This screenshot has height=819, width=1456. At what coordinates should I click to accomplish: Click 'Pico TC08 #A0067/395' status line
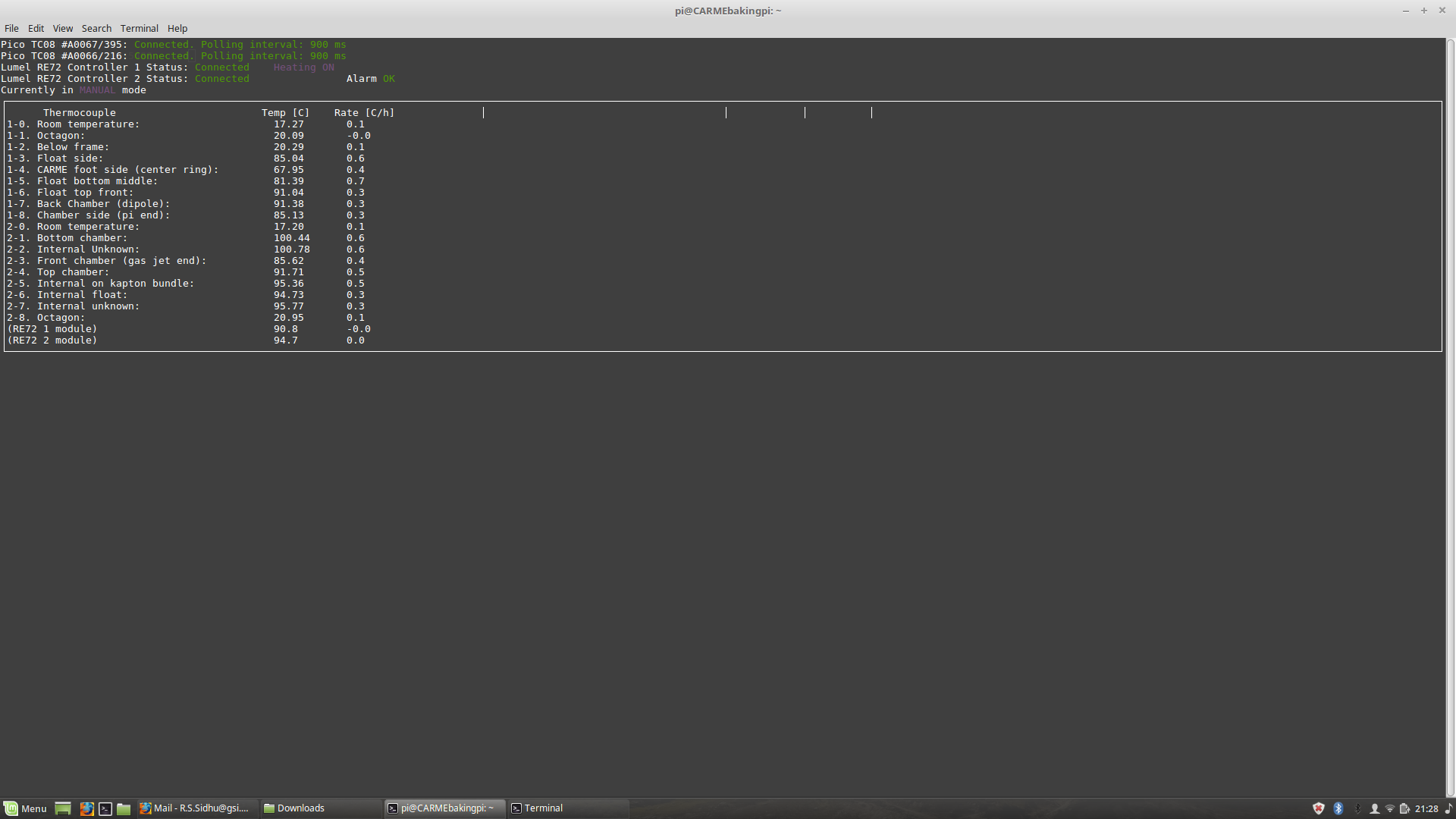point(174,45)
